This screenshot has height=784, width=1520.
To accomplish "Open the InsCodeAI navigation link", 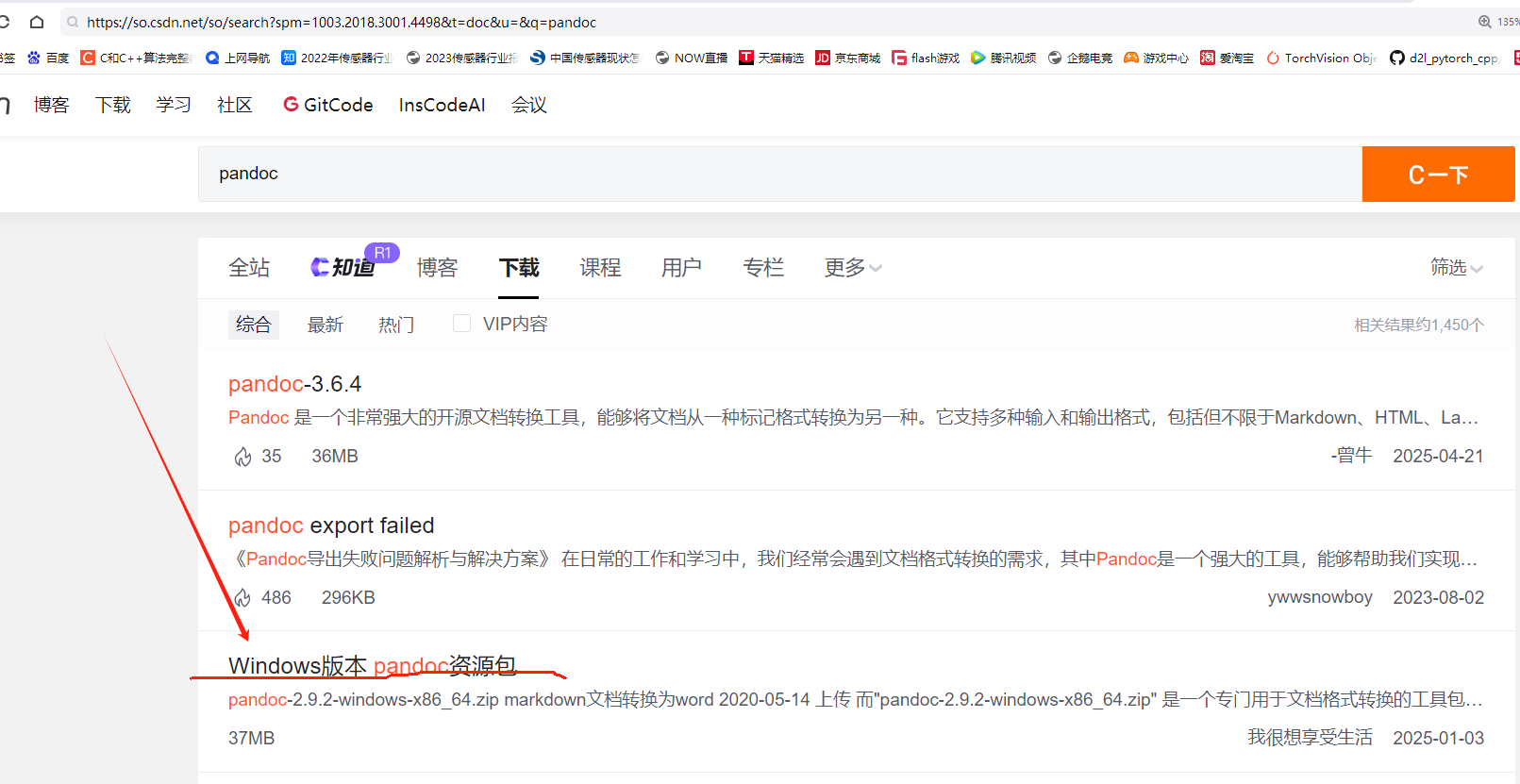I will tap(443, 105).
